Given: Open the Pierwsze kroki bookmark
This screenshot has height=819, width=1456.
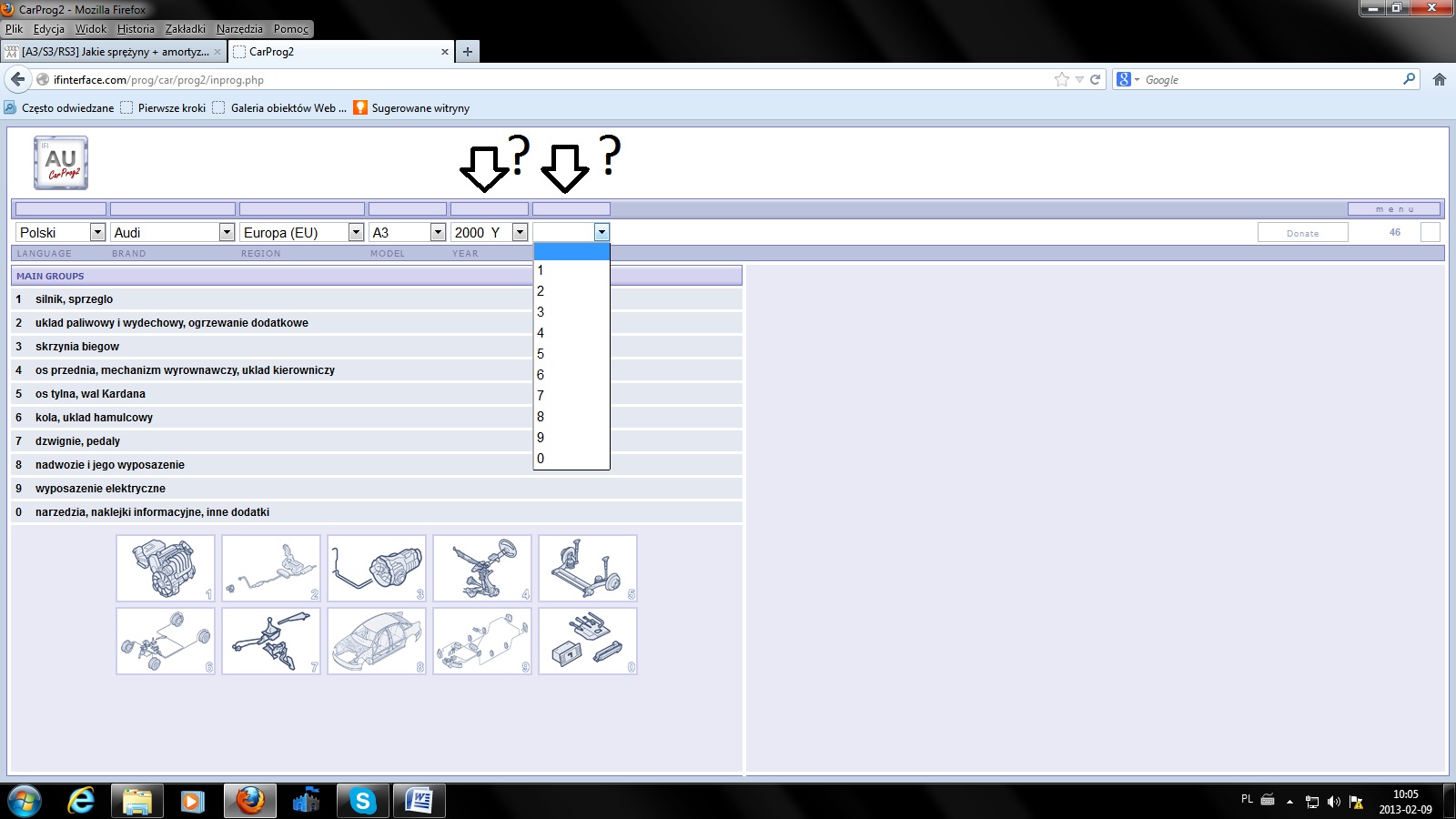Looking at the screenshot, I should click(163, 107).
